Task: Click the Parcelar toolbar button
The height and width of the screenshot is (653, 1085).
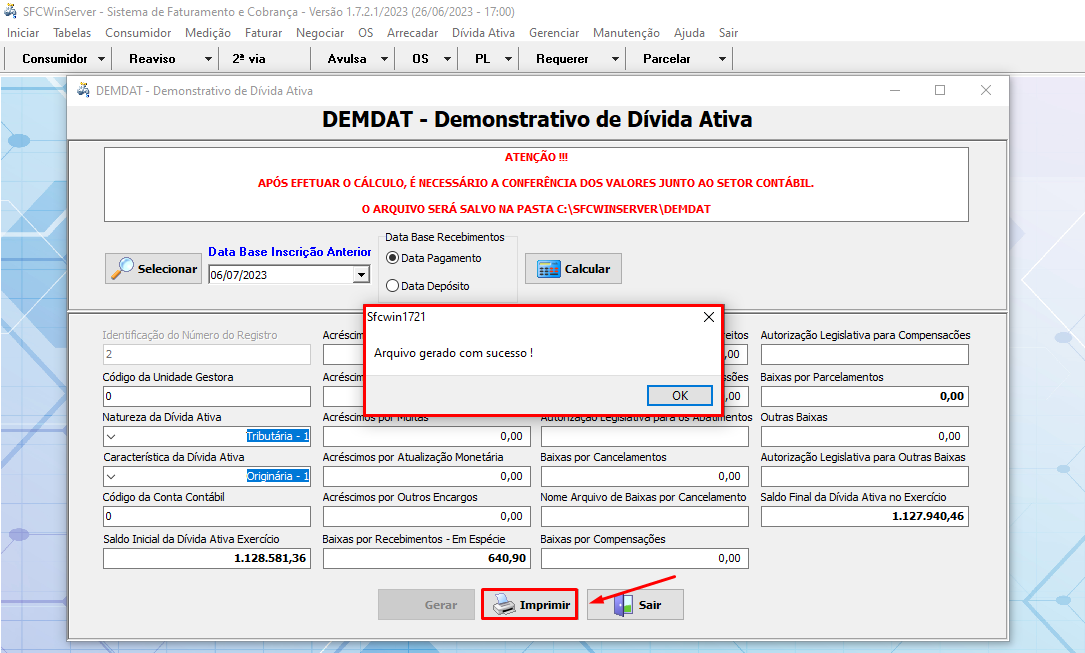Action: pyautogui.click(x=666, y=59)
